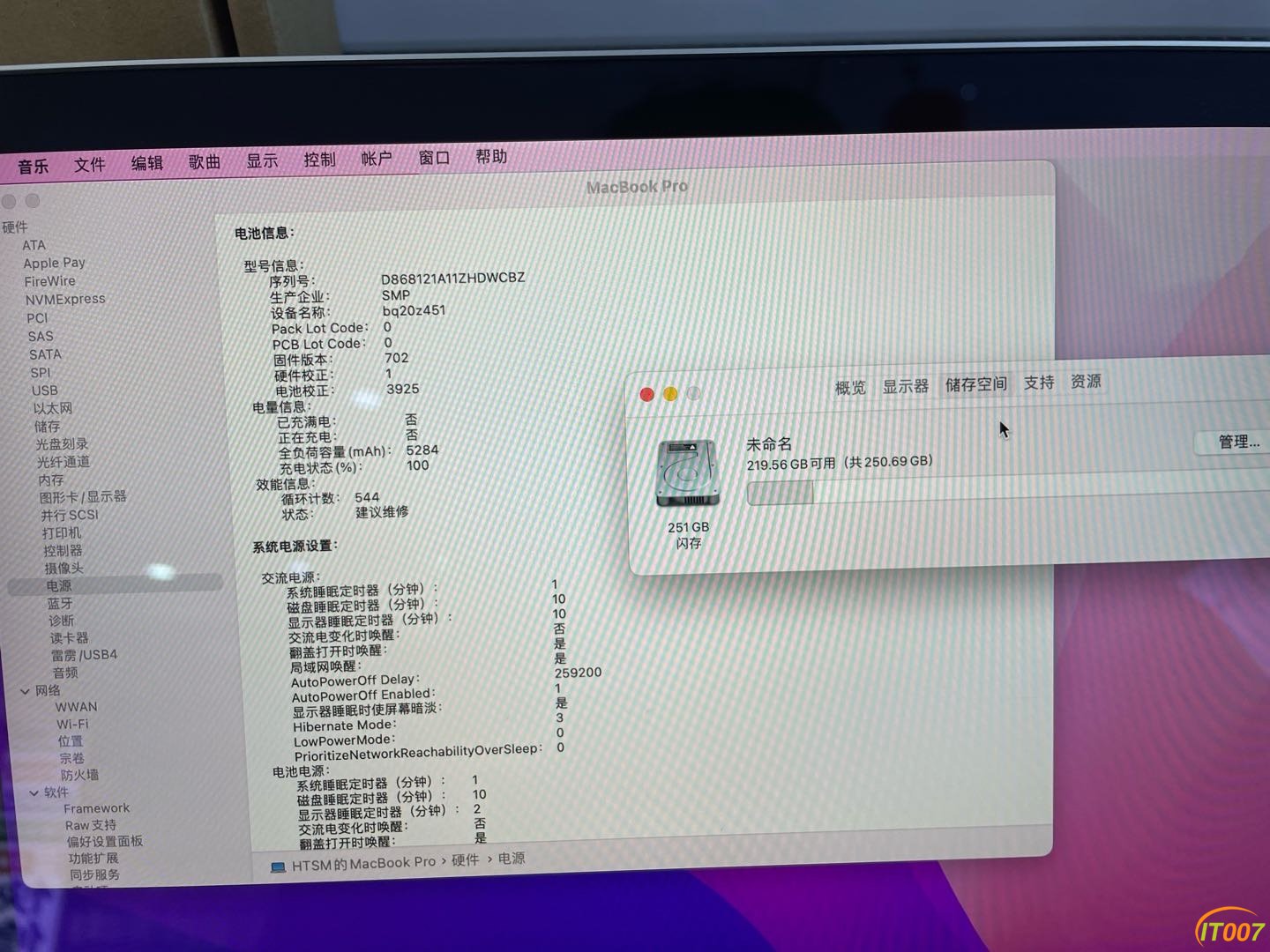Select FireWire in the sidebar

tap(49, 281)
